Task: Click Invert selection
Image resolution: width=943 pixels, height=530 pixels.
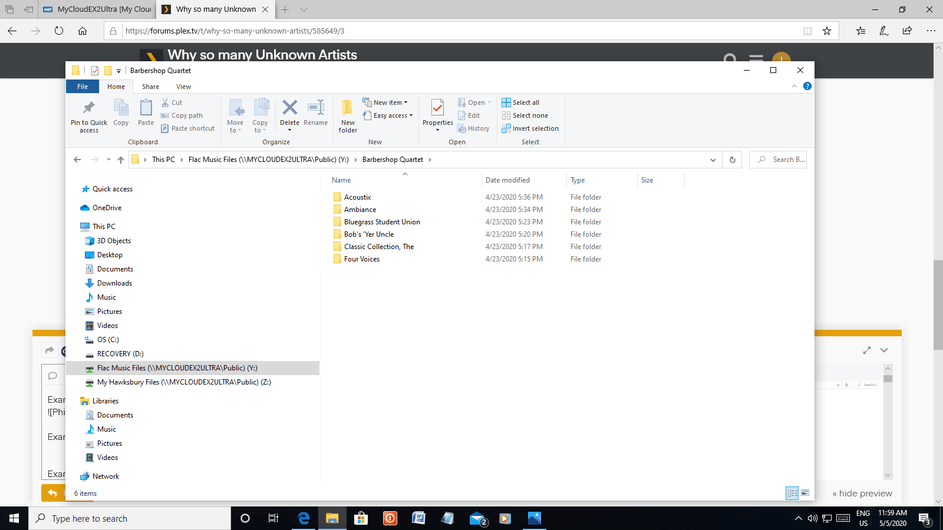Action: [530, 128]
